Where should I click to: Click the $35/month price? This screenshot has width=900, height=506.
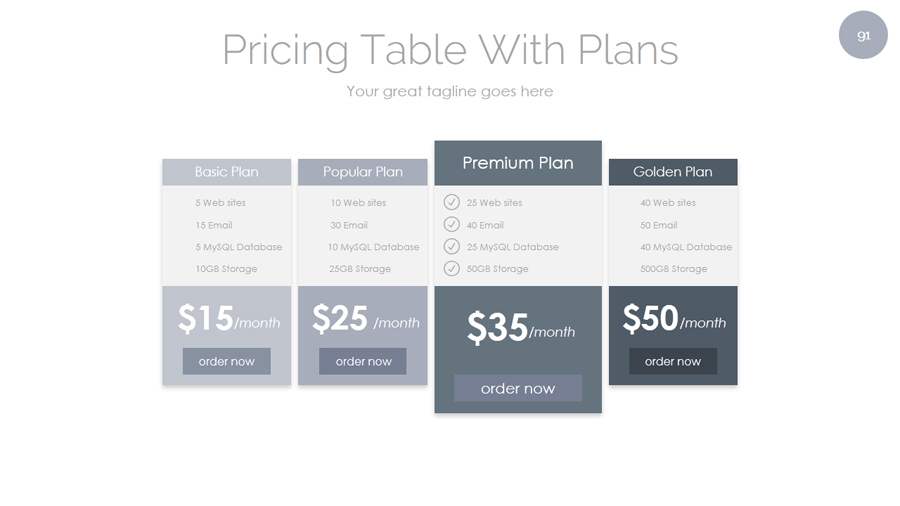[520, 328]
